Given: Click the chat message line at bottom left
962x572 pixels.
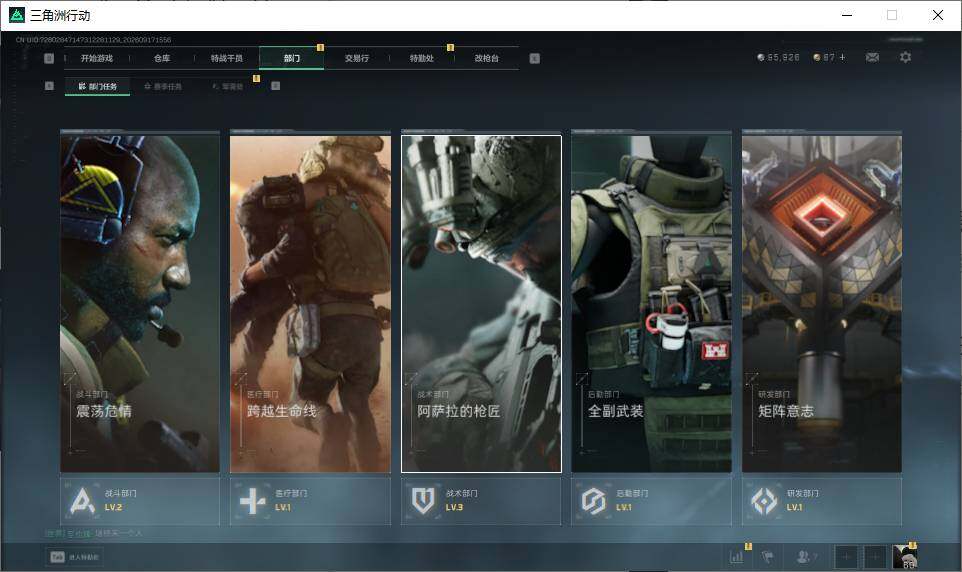Looking at the screenshot, I should click(93, 533).
